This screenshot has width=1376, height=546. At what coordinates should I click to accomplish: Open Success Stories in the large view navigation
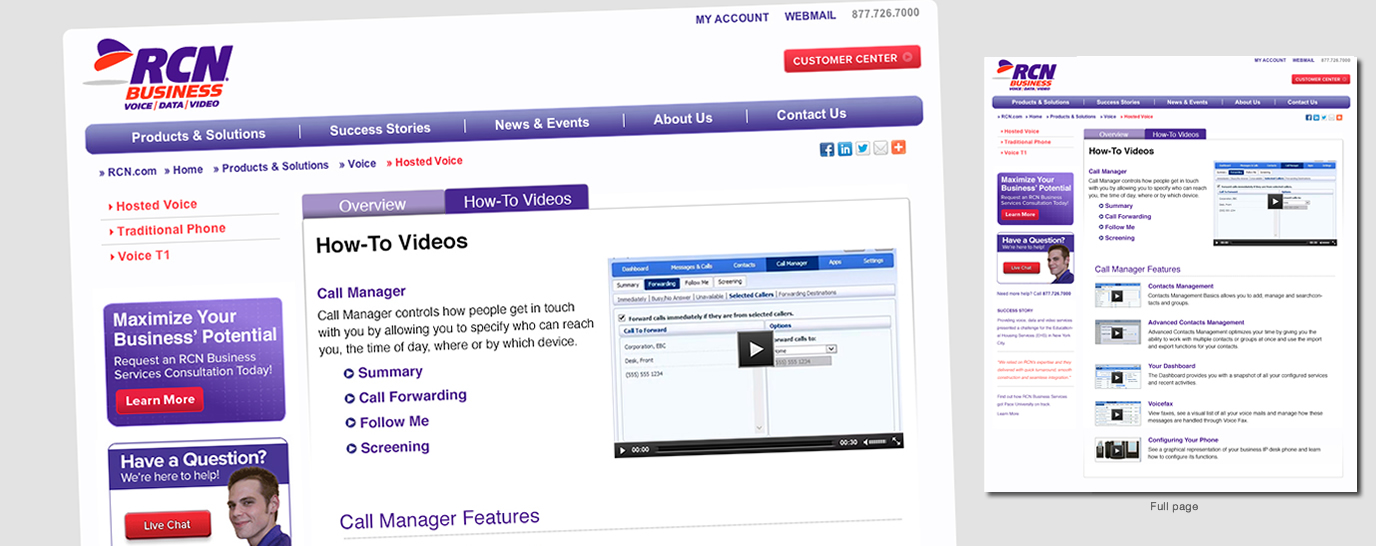[380, 129]
